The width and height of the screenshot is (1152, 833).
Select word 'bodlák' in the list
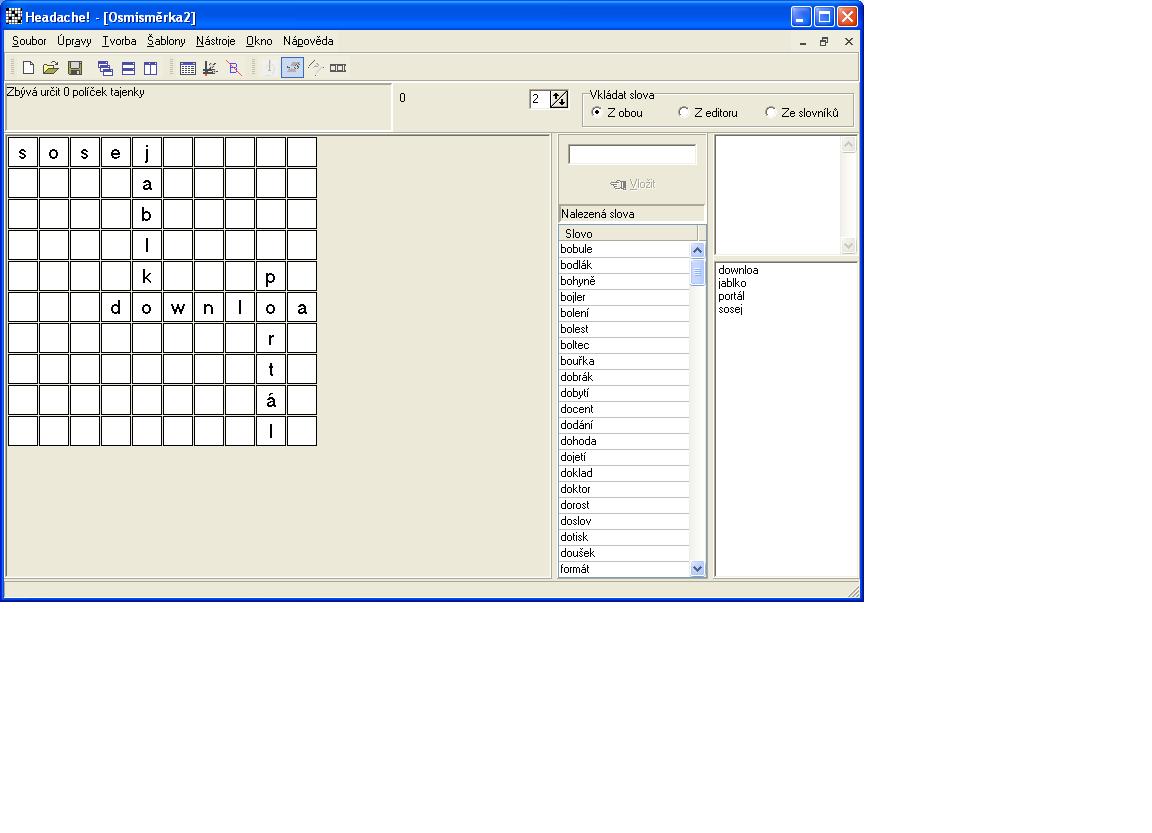pyautogui.click(x=624, y=265)
